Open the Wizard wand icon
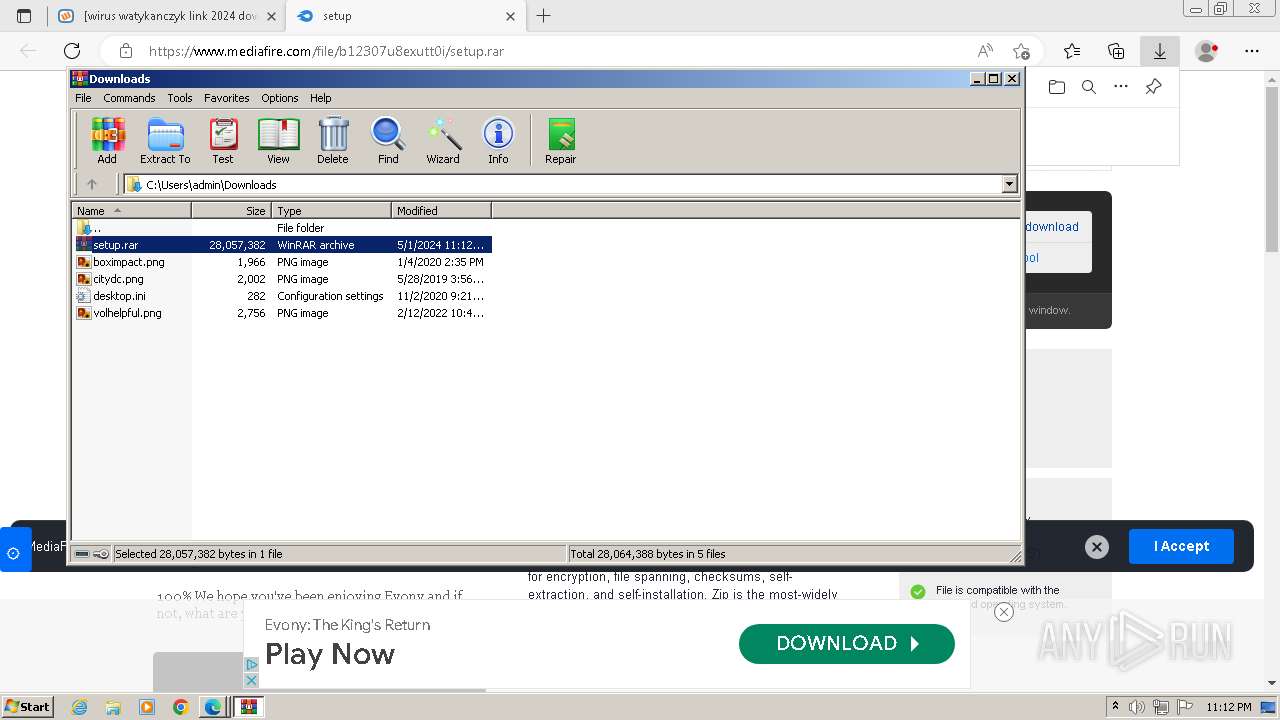 443,140
